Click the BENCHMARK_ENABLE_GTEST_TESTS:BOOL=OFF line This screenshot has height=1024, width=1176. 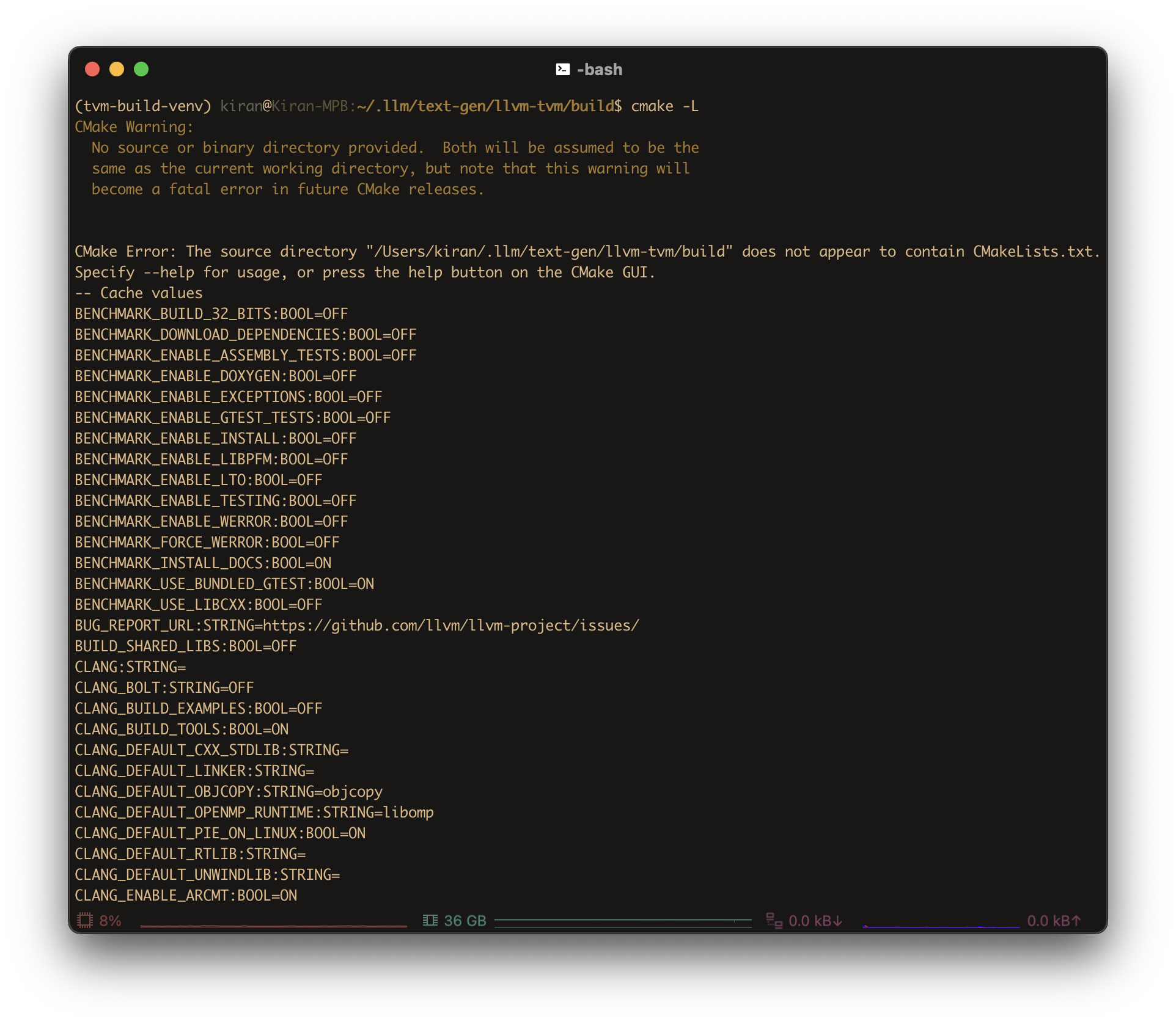click(233, 418)
